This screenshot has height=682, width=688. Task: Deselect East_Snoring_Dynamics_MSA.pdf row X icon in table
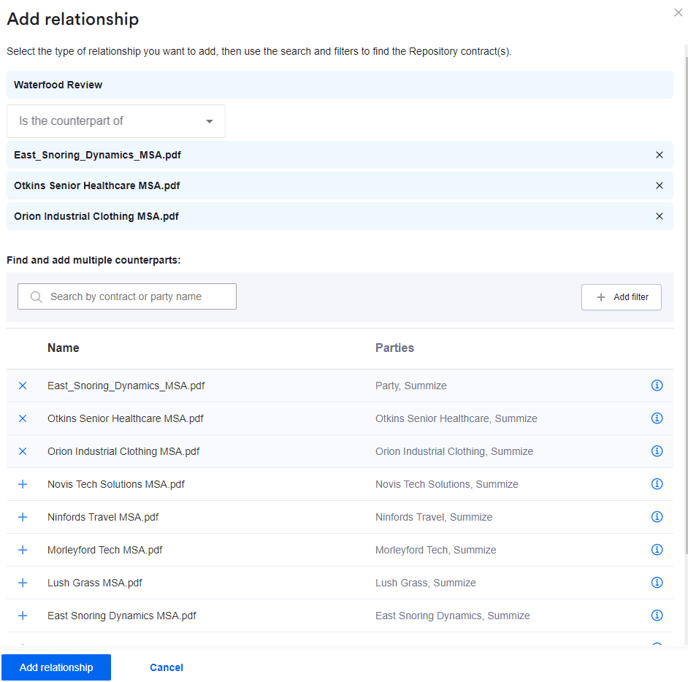pyautogui.click(x=23, y=386)
